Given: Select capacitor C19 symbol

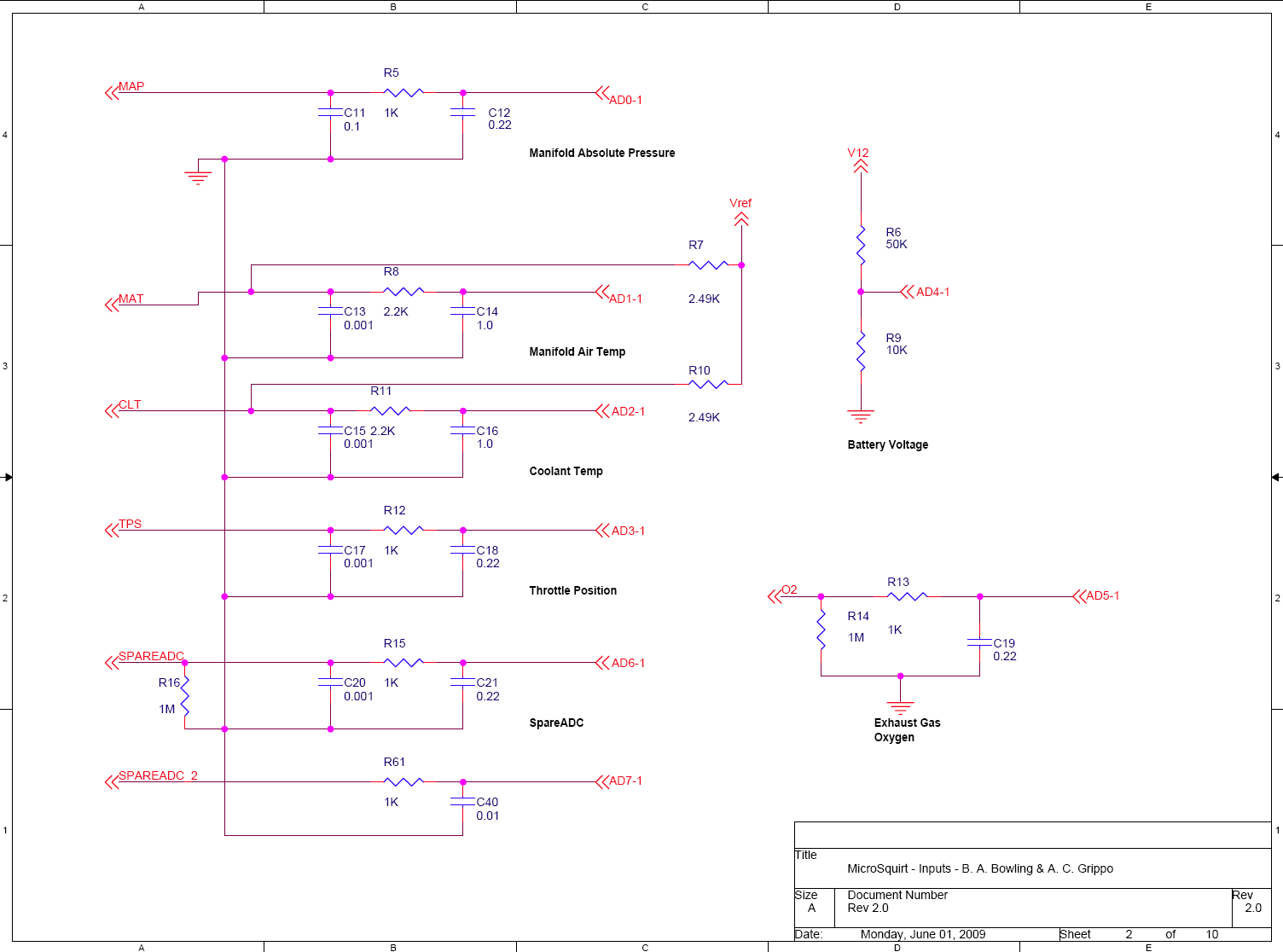Looking at the screenshot, I should pos(979,642).
